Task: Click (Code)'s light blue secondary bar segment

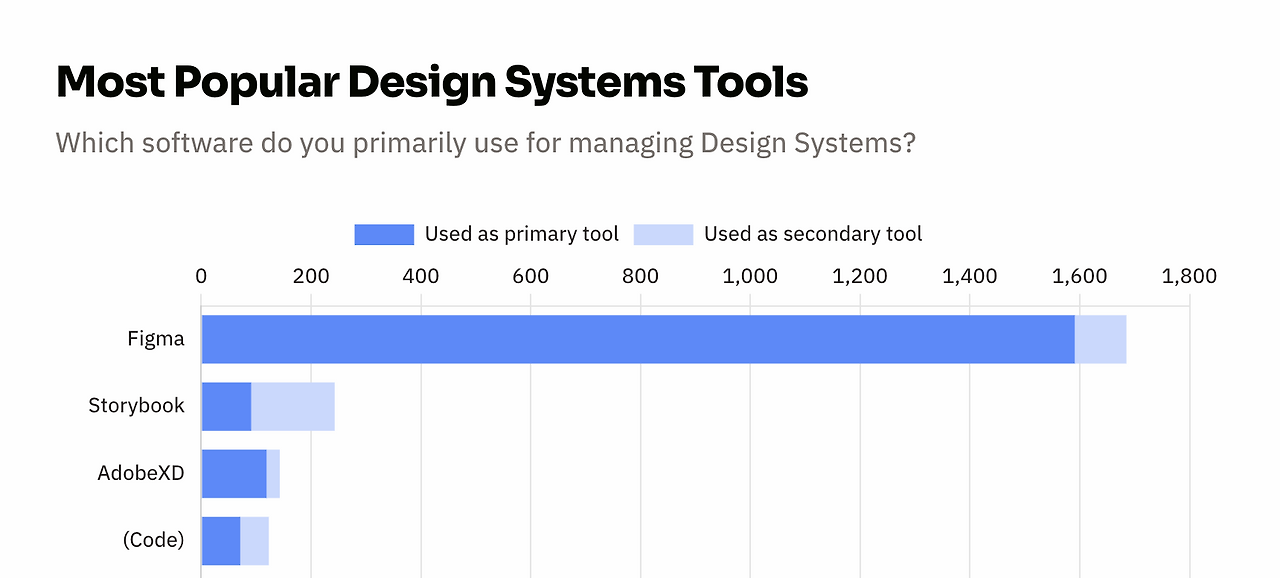Action: 255,540
